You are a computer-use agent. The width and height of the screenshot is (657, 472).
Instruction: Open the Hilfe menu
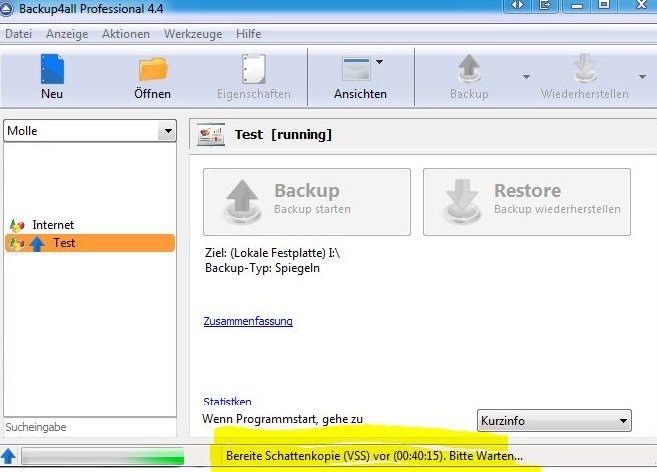tap(248, 34)
